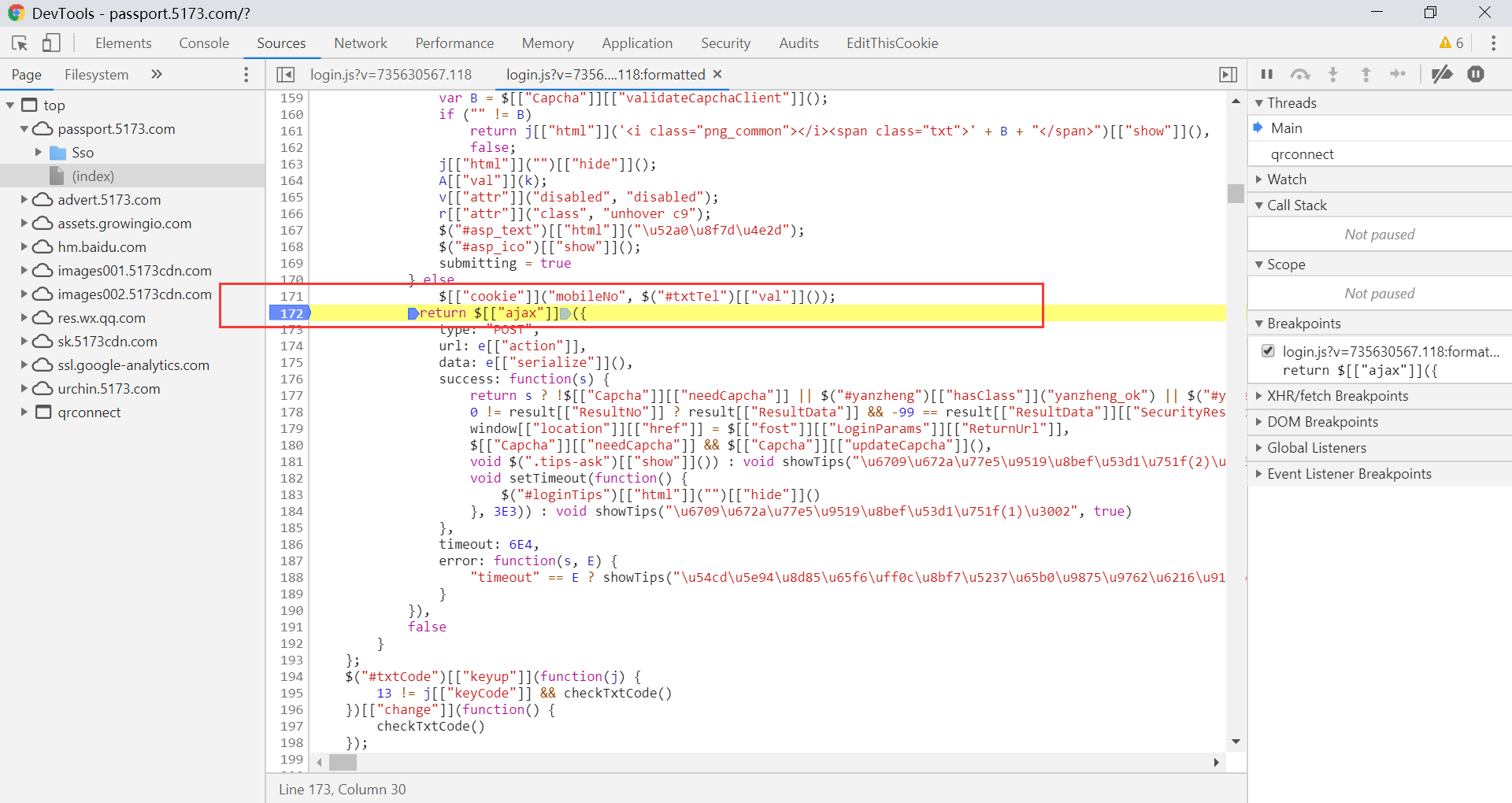Click editor scroll up arrow
This screenshot has height=803, width=1512.
(x=1236, y=101)
